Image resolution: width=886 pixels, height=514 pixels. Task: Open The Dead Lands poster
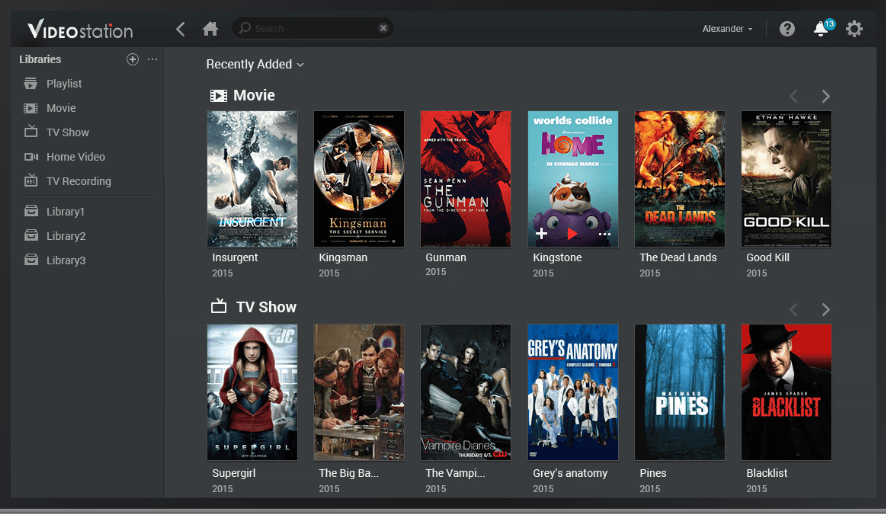pos(680,178)
